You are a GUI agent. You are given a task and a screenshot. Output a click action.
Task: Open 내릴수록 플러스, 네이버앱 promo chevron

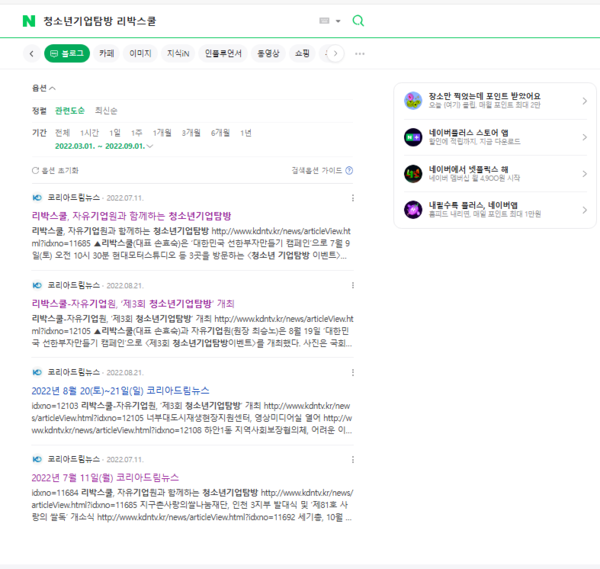[584, 210]
